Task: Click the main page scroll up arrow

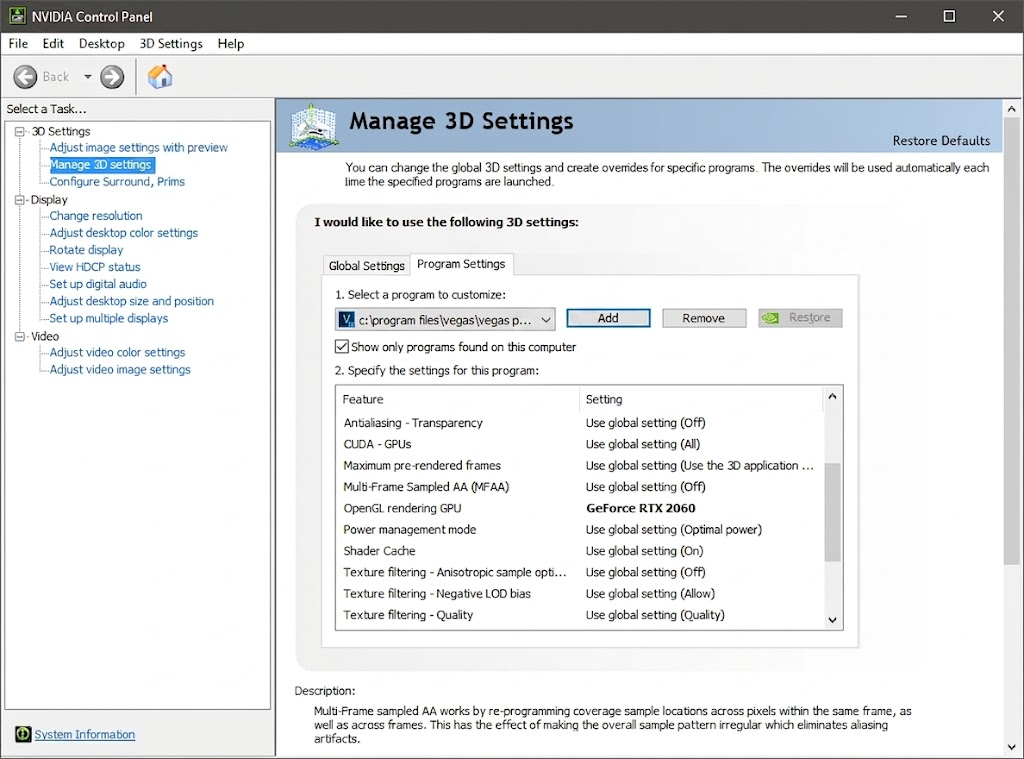Action: coord(1012,109)
